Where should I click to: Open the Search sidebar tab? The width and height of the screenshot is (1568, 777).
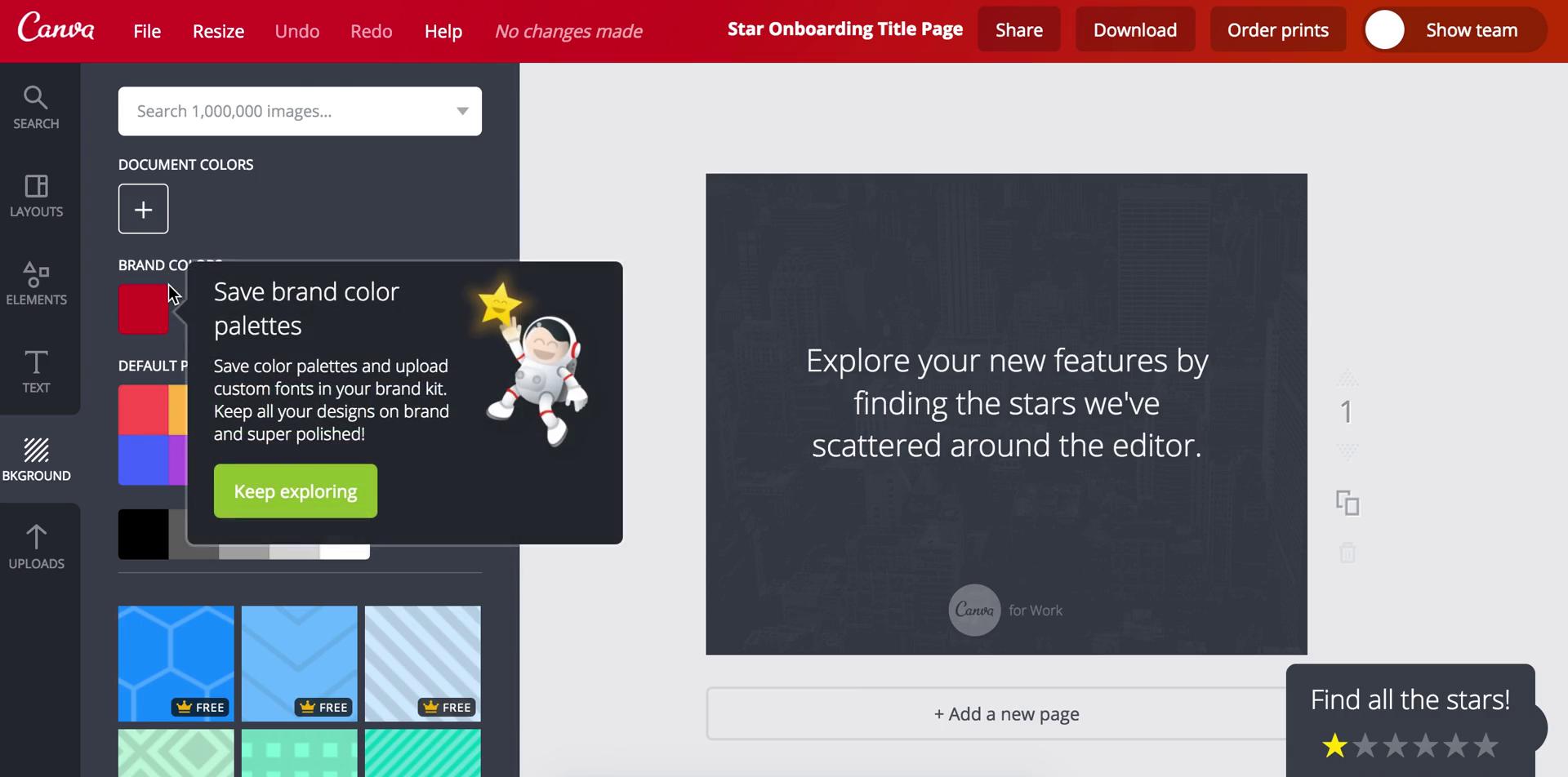coord(36,108)
